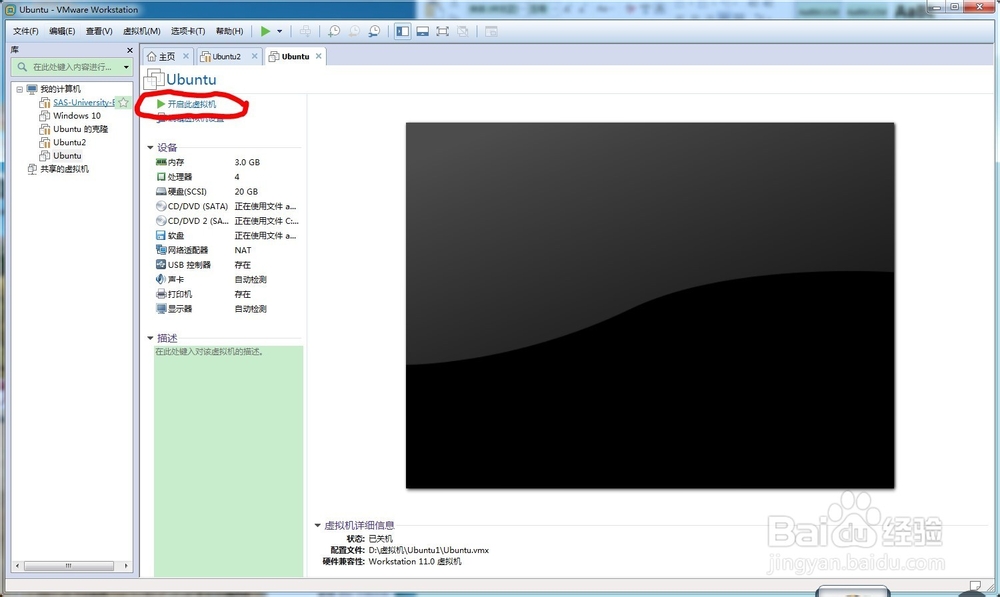Screen dimensions: 1000x597
Task: Open the library search filter dropdown
Action: tap(126, 67)
